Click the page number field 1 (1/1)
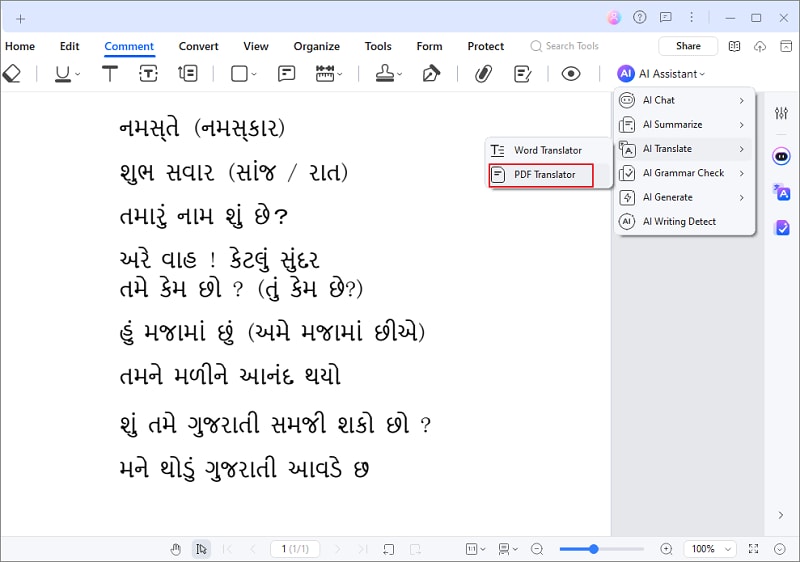 (x=295, y=549)
